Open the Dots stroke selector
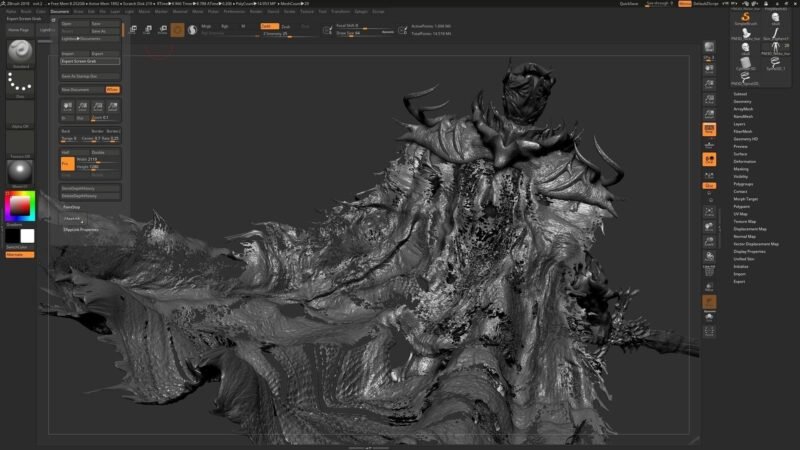 coord(20,82)
